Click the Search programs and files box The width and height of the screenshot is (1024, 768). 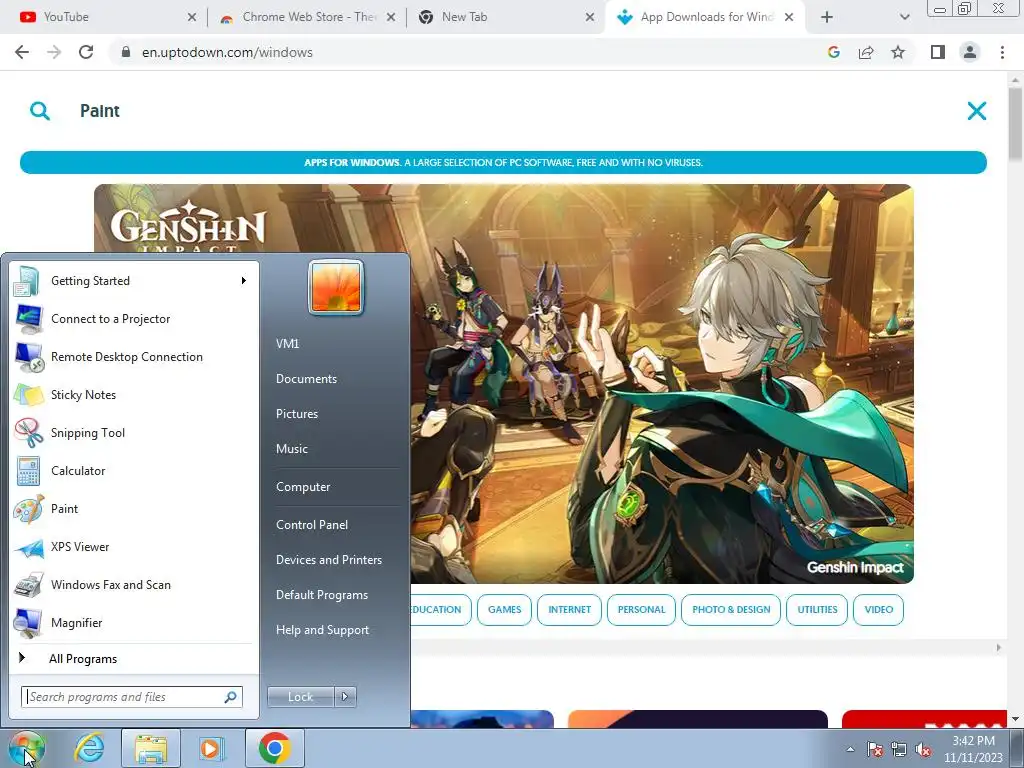click(x=131, y=697)
